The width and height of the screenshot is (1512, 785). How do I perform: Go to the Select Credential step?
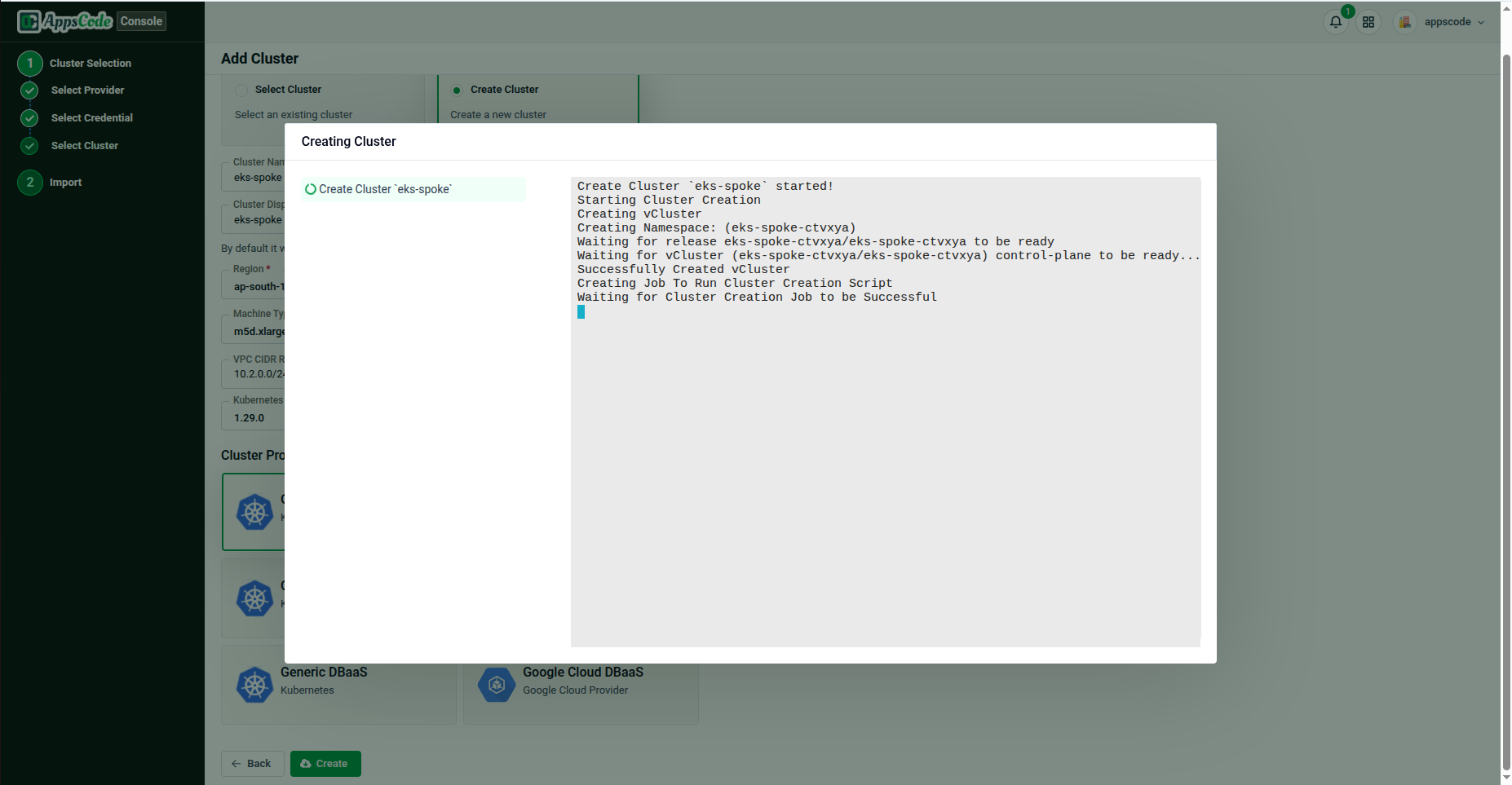pyautogui.click(x=92, y=118)
